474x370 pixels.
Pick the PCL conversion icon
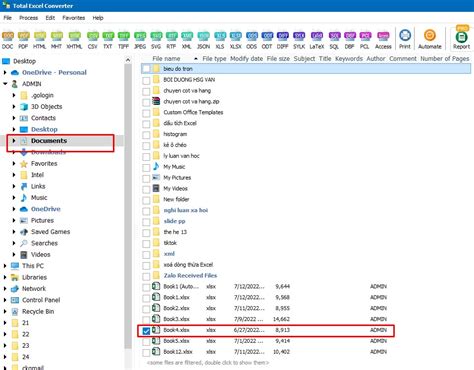click(x=365, y=40)
